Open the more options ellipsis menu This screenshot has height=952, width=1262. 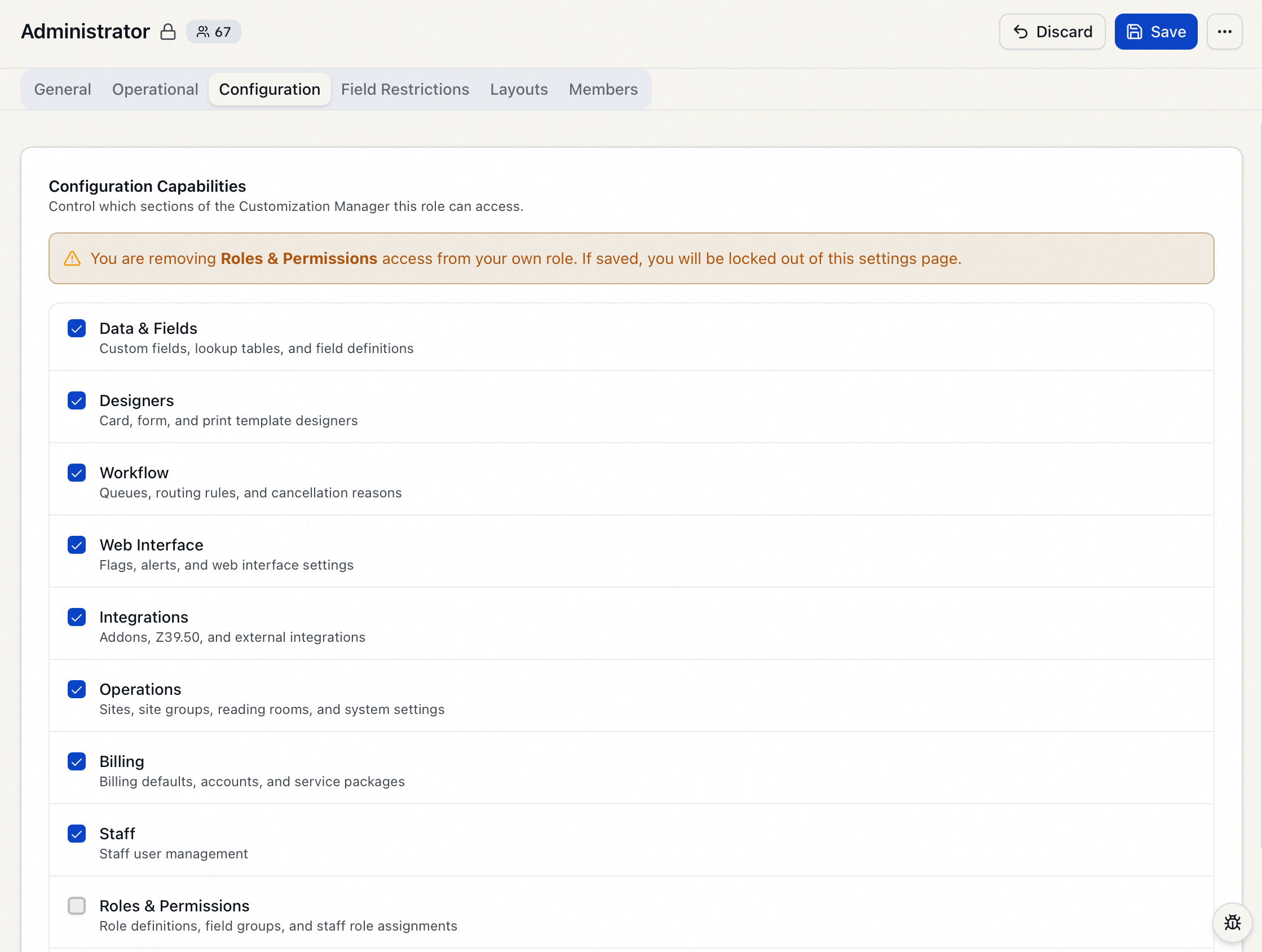coord(1224,32)
